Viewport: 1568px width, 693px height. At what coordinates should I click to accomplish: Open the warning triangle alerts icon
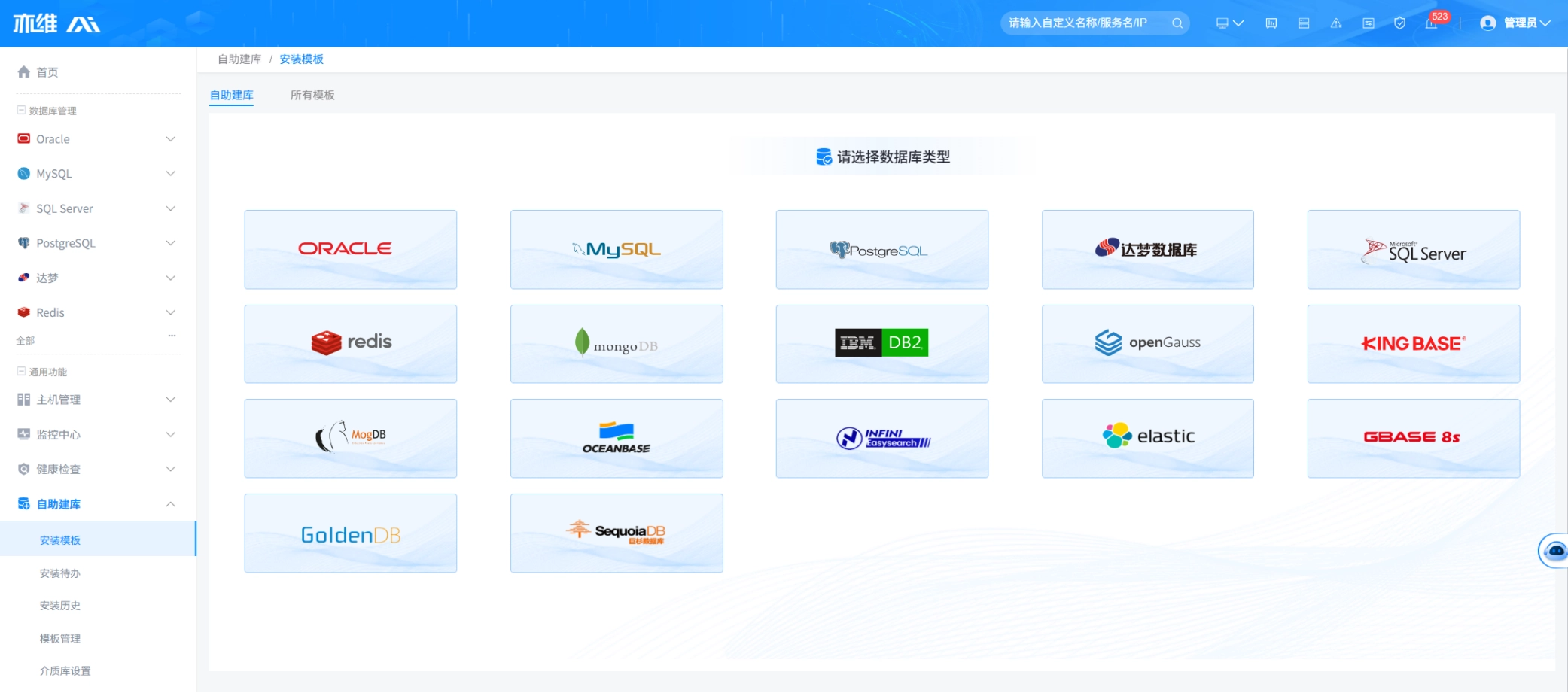coord(1336,23)
